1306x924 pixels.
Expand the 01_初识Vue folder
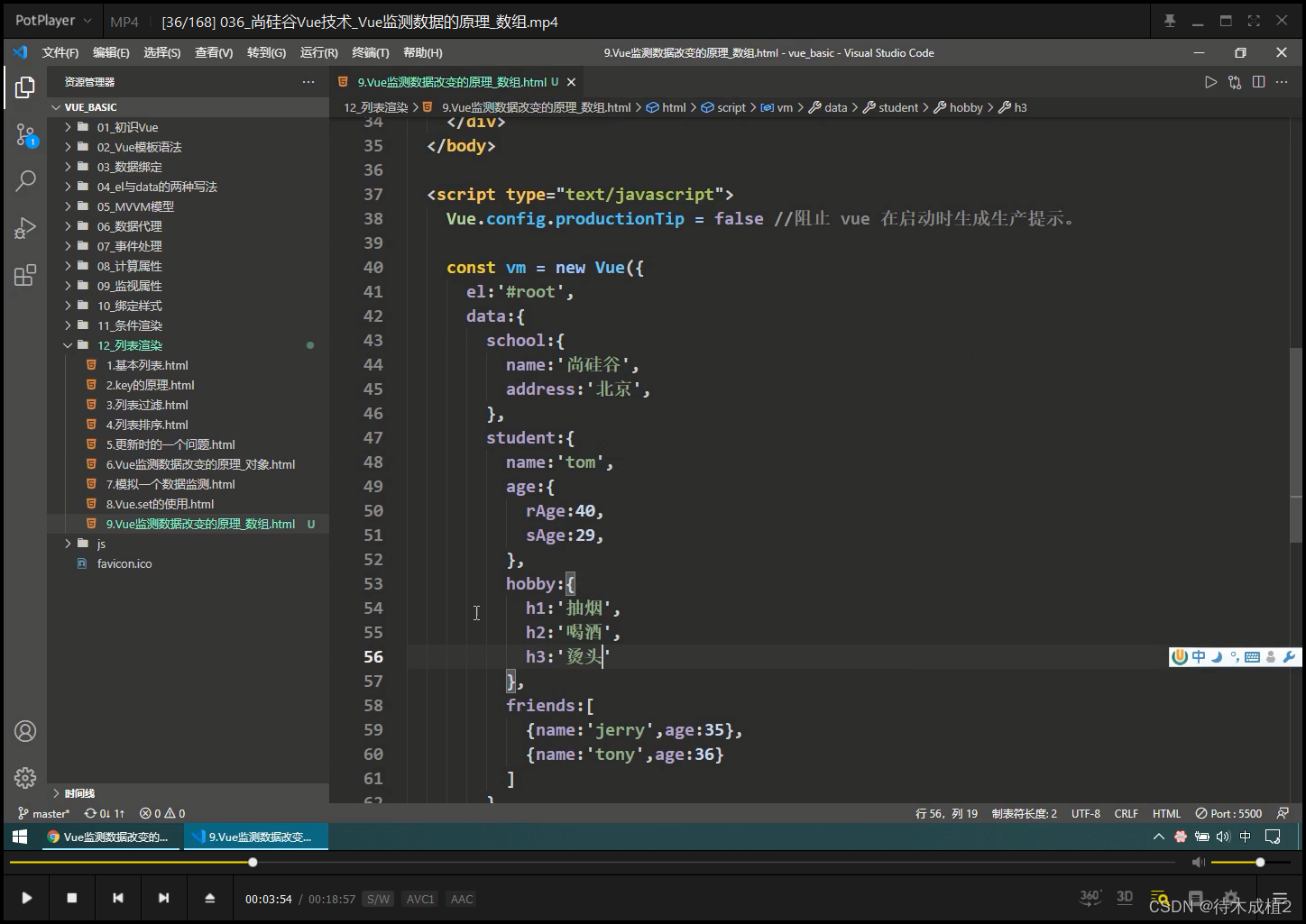[x=68, y=127]
